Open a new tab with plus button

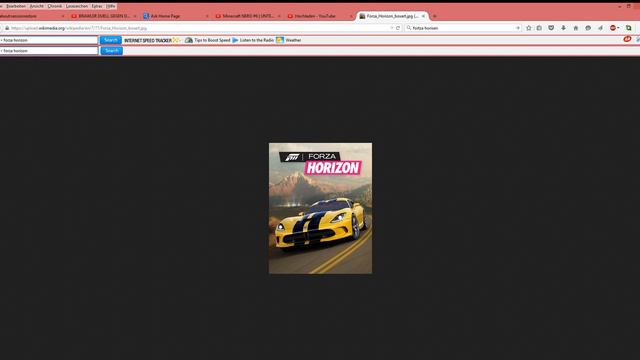pyautogui.click(x=434, y=16)
